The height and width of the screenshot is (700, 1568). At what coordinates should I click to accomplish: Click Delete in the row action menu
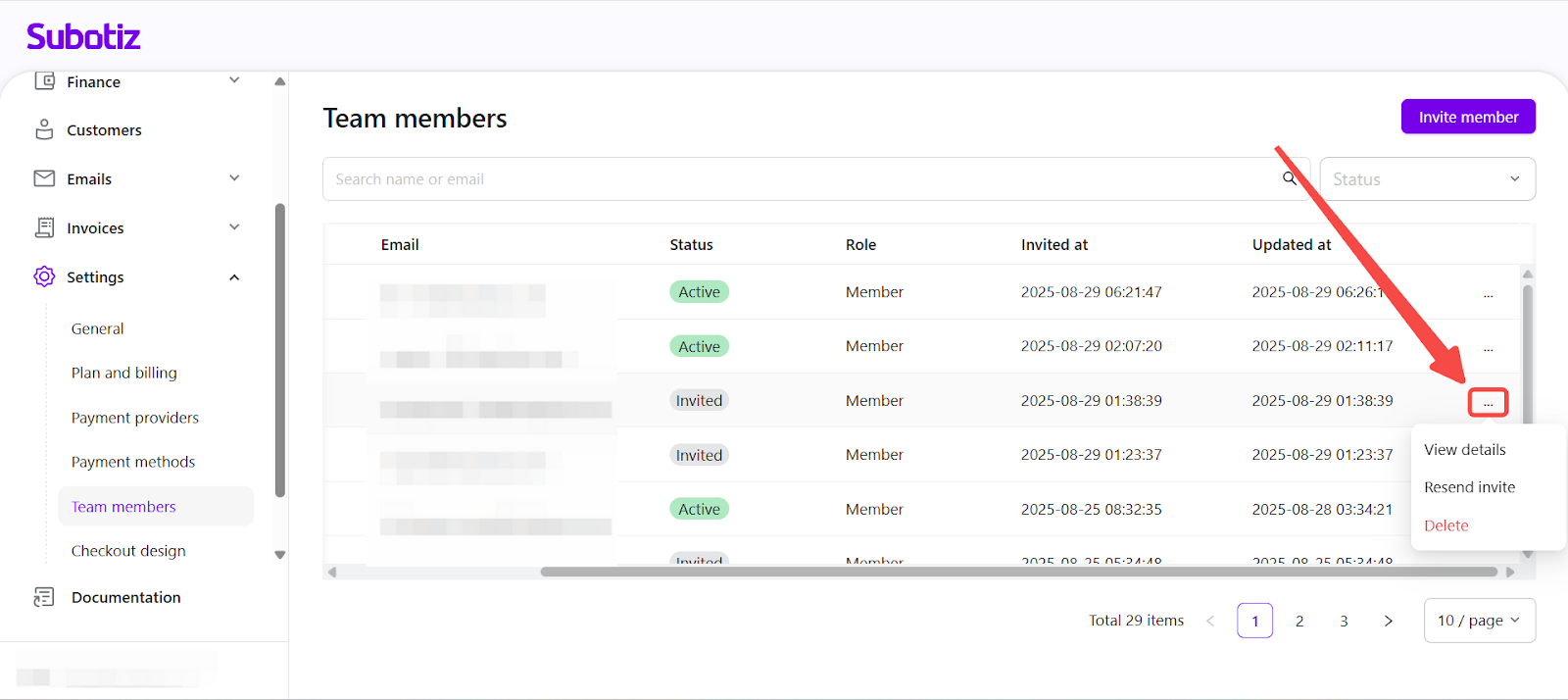1445,525
